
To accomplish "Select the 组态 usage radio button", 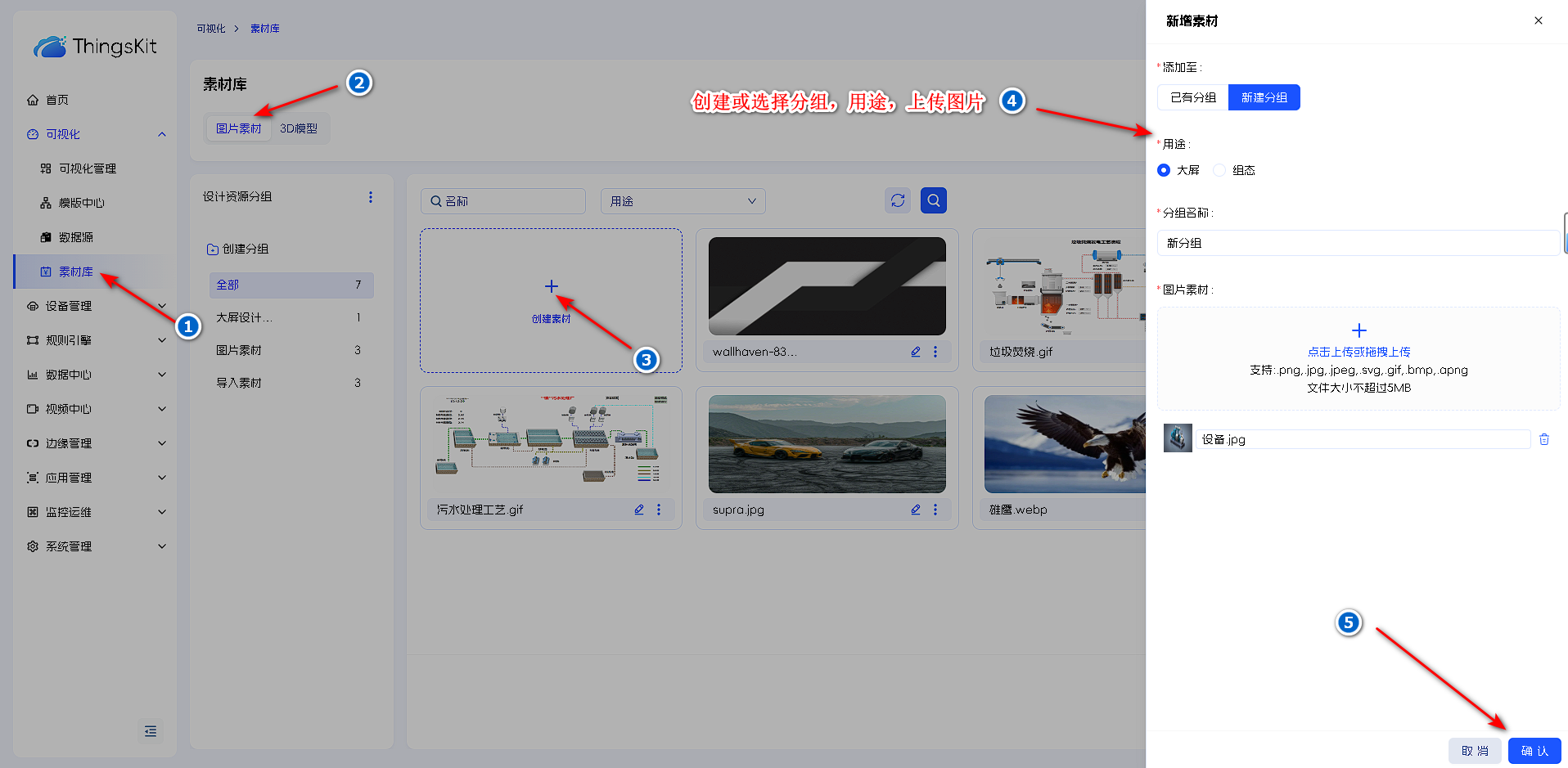I will coord(1219,170).
